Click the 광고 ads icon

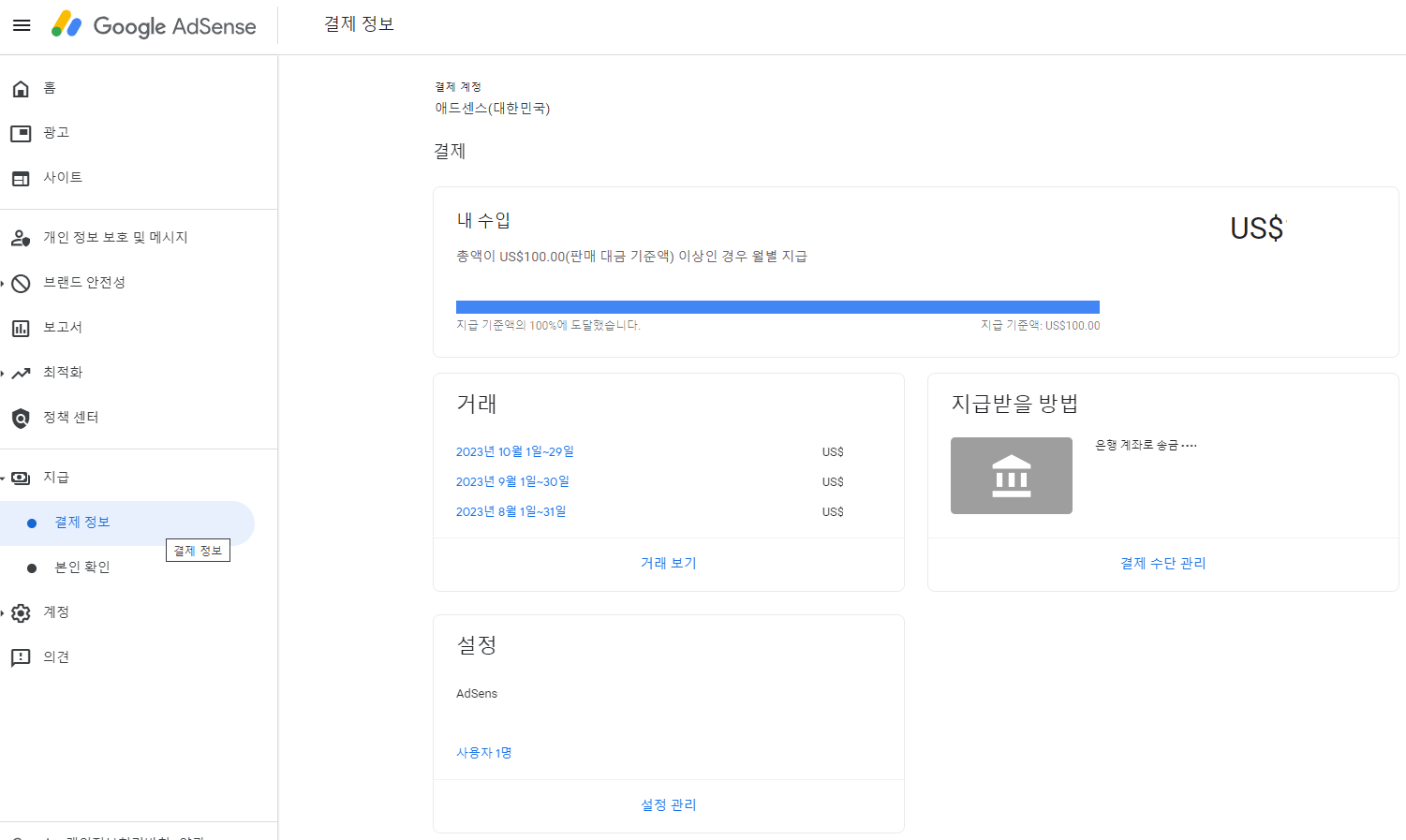[x=21, y=134]
